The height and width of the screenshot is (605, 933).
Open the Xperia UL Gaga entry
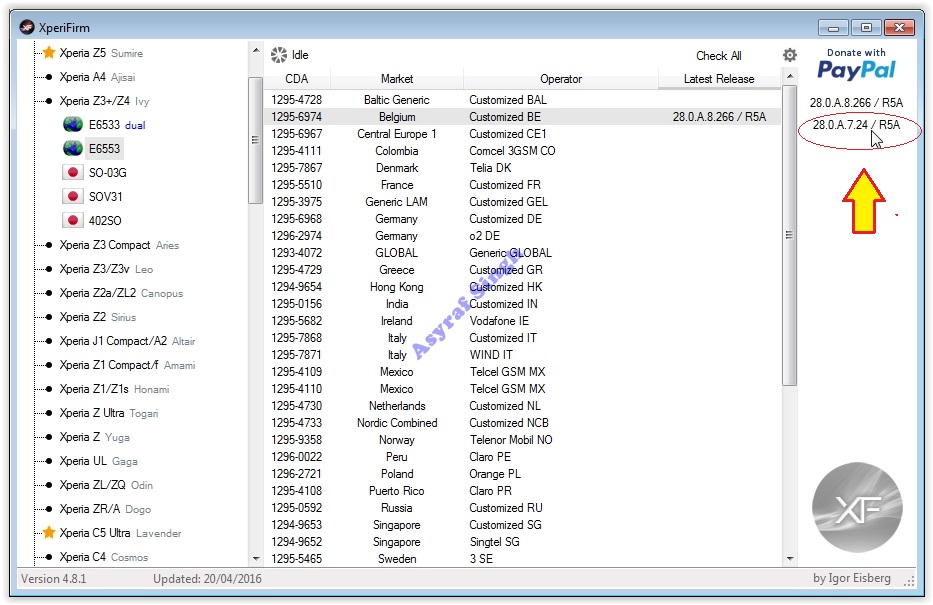pos(98,461)
